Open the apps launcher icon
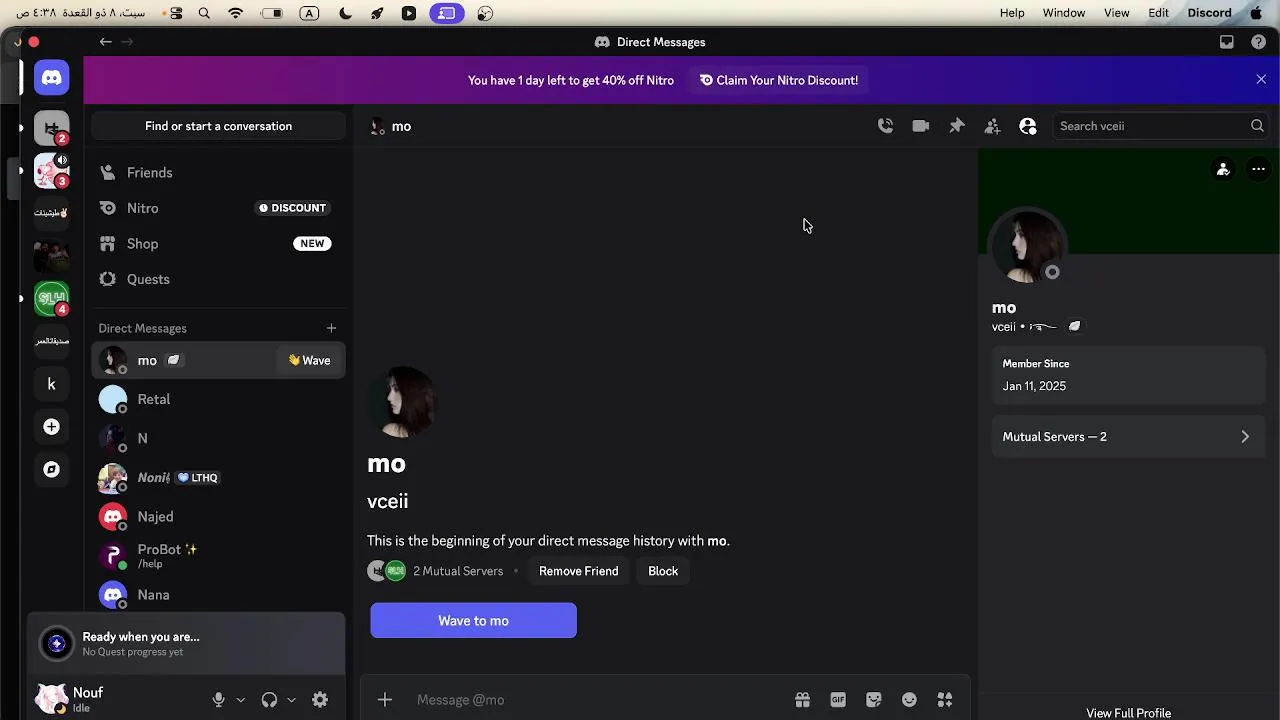Image resolution: width=1280 pixels, height=720 pixels. pos(945,700)
